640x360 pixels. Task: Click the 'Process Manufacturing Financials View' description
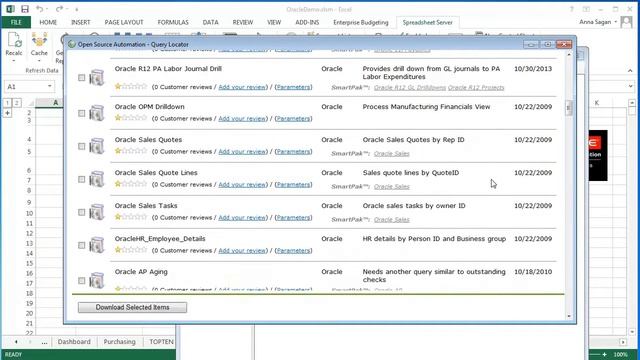pos(427,107)
